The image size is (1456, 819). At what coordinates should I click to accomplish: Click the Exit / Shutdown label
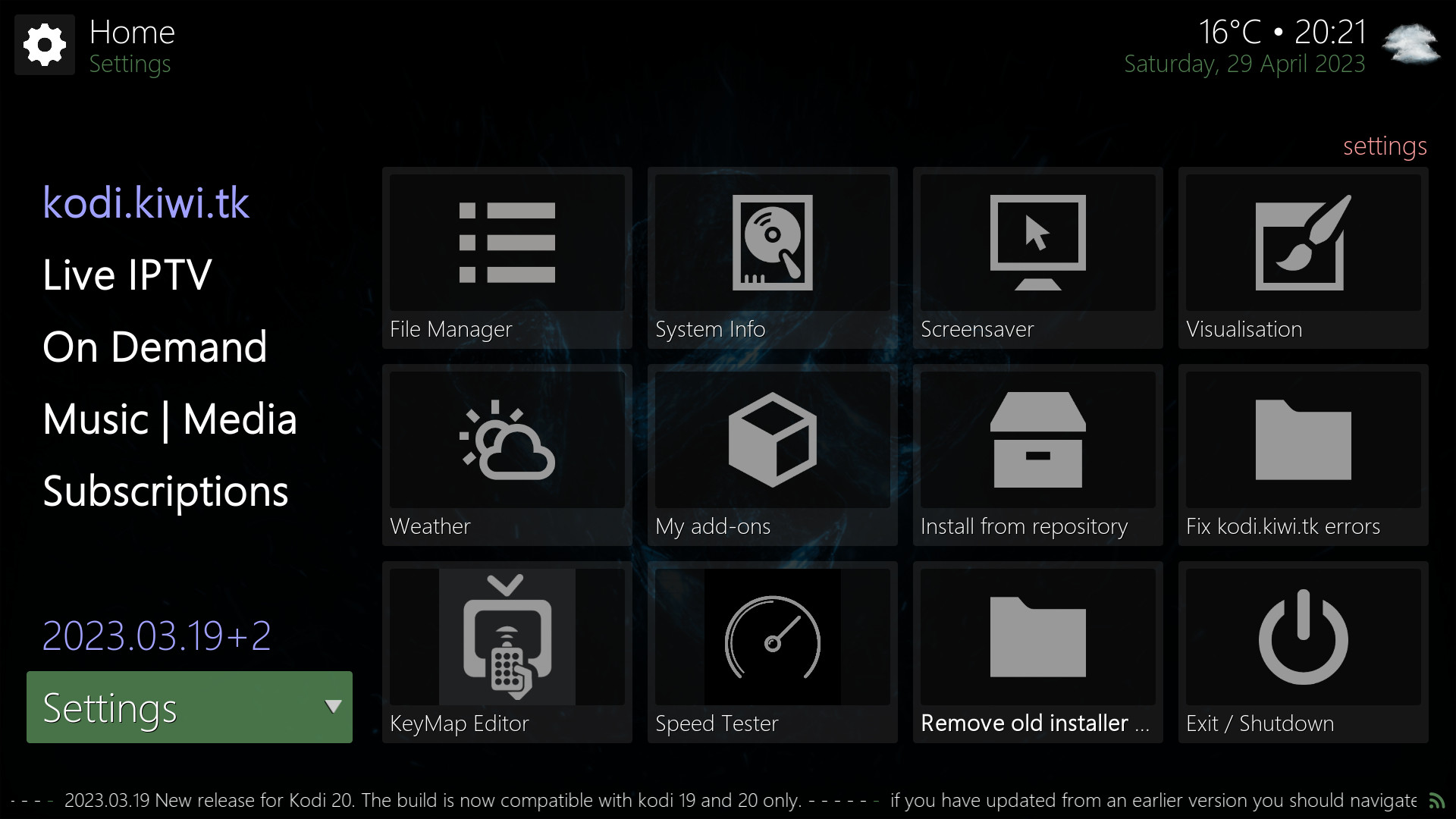point(1260,723)
